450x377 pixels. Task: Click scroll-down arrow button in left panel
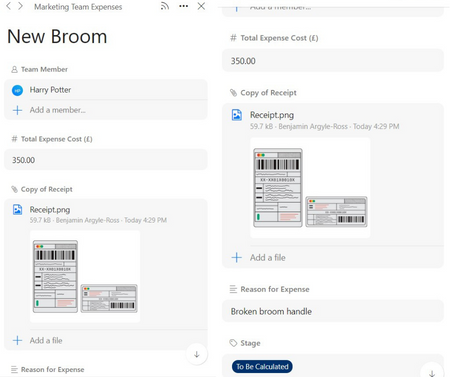197,354
